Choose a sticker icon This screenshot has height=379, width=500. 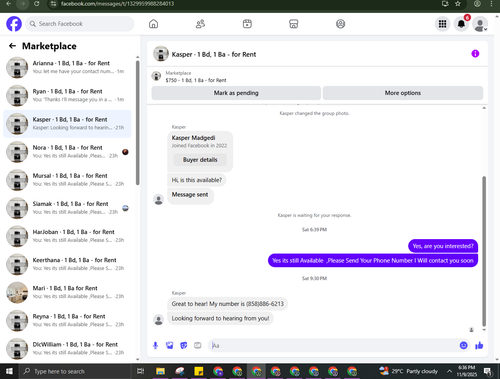[184, 345]
